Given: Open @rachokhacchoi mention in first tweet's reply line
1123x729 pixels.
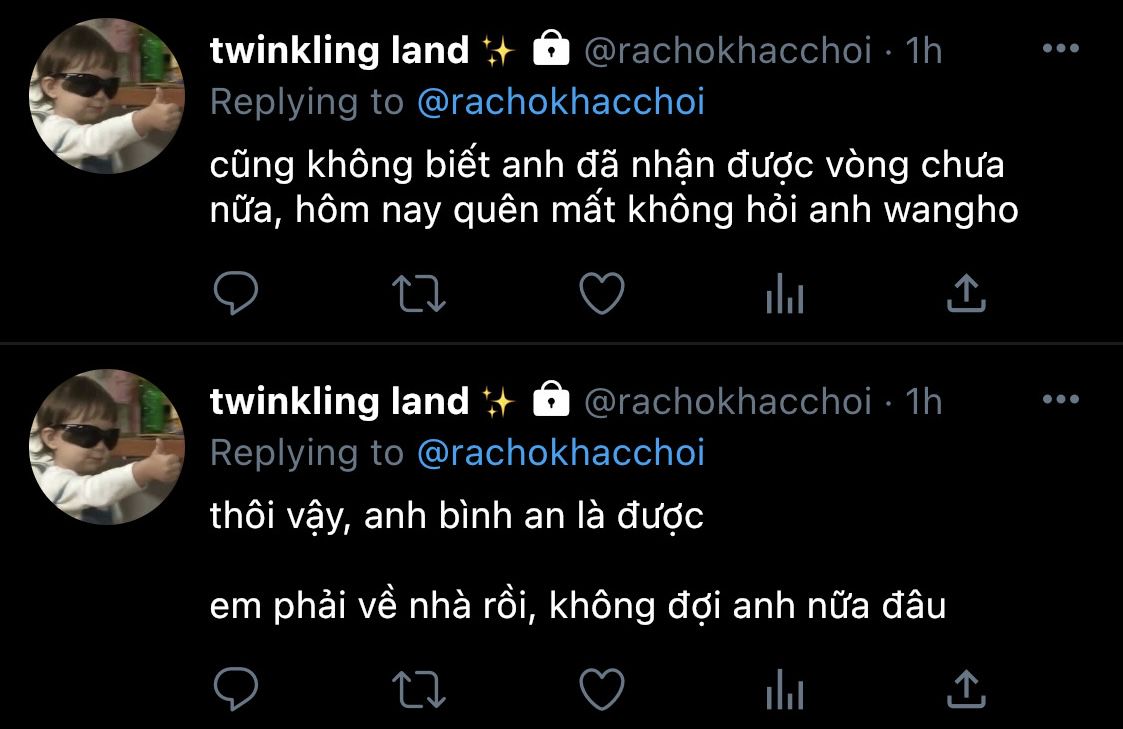Looking at the screenshot, I should 561,102.
